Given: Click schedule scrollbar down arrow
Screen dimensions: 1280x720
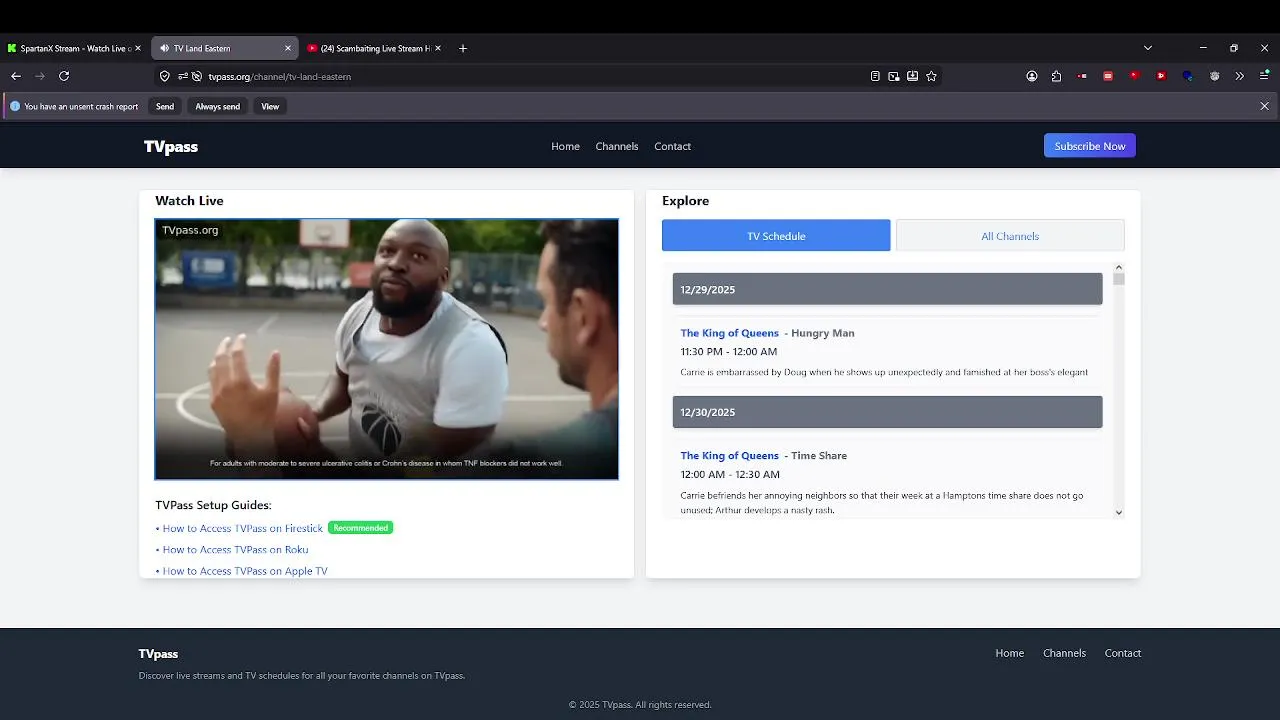Looking at the screenshot, I should pyautogui.click(x=1119, y=512).
